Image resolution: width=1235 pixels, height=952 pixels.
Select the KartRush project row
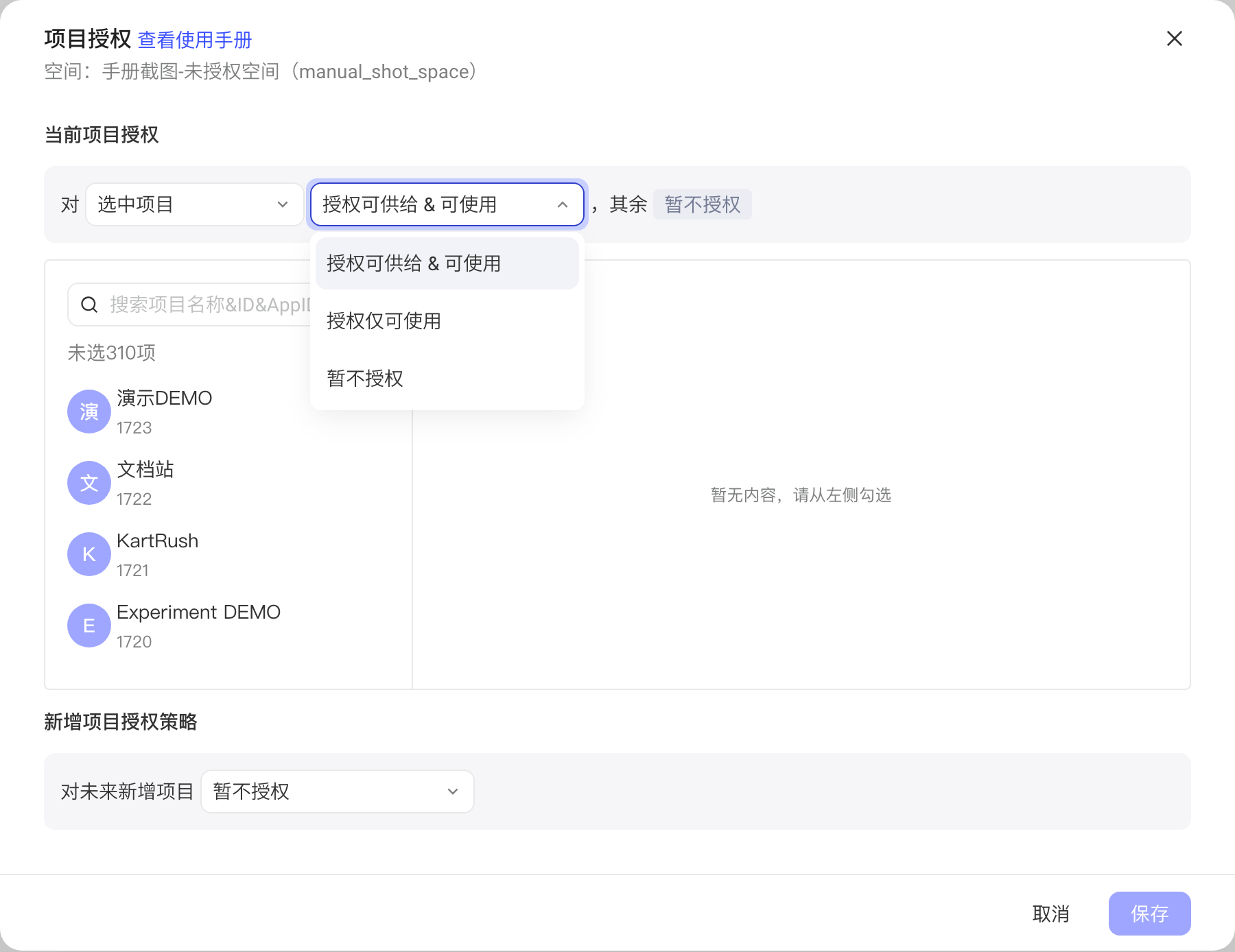pos(228,554)
